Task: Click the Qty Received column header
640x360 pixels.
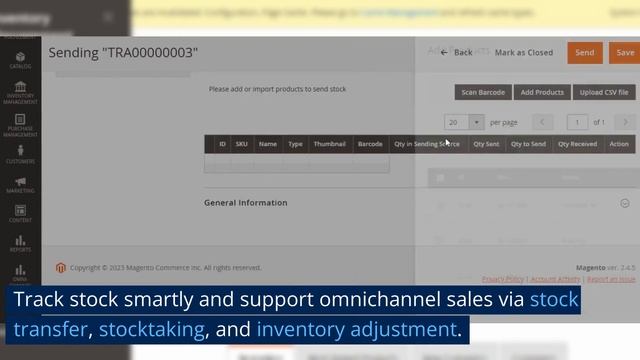Action: point(578,144)
